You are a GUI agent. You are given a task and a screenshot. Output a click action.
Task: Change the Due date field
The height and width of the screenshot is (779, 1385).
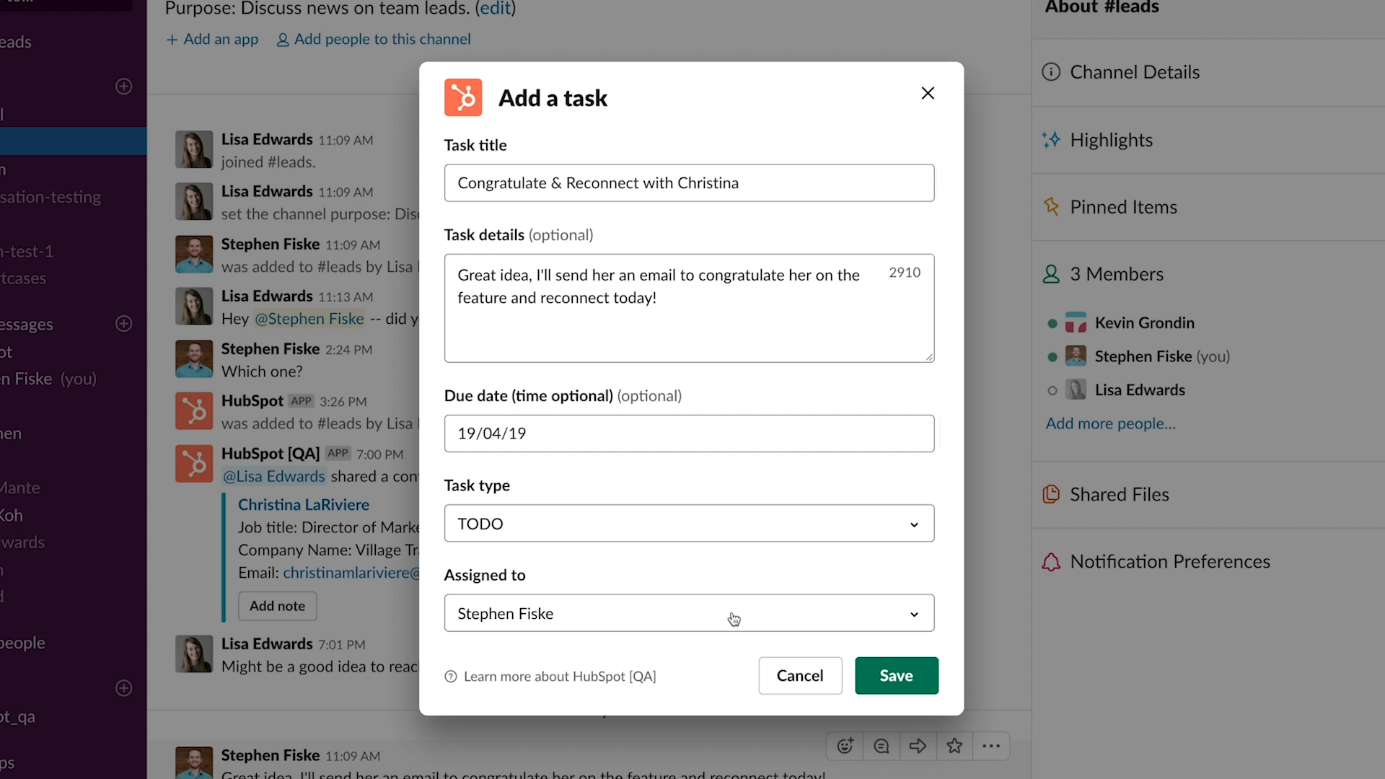pos(689,434)
